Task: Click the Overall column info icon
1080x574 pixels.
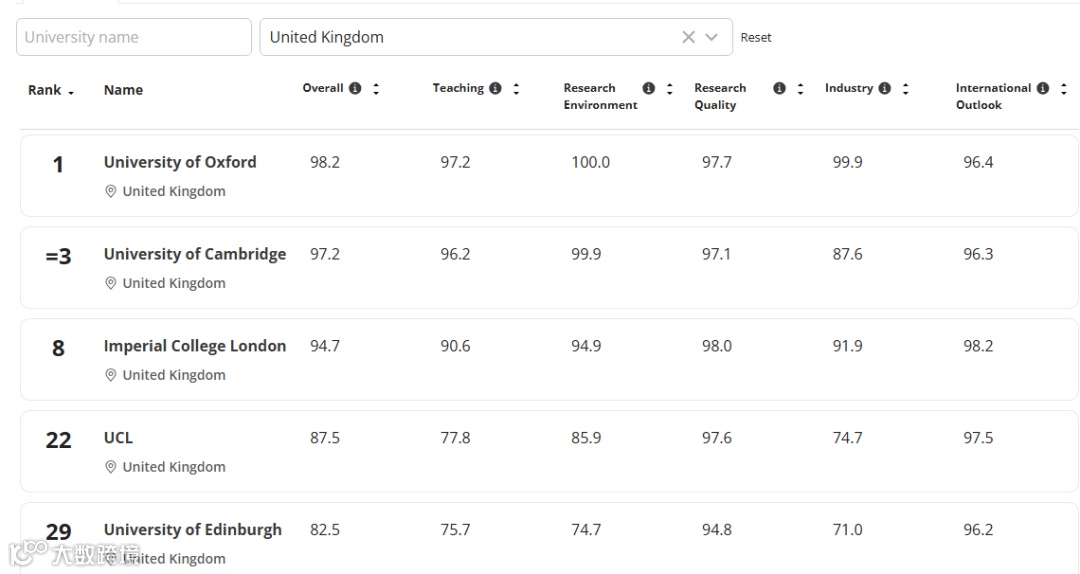Action: point(355,88)
